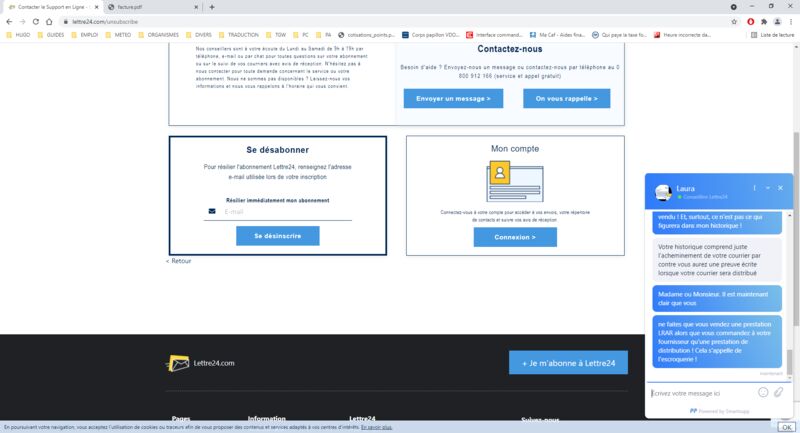
Task: Open the emoji picker in chat
Action: [x=763, y=392]
